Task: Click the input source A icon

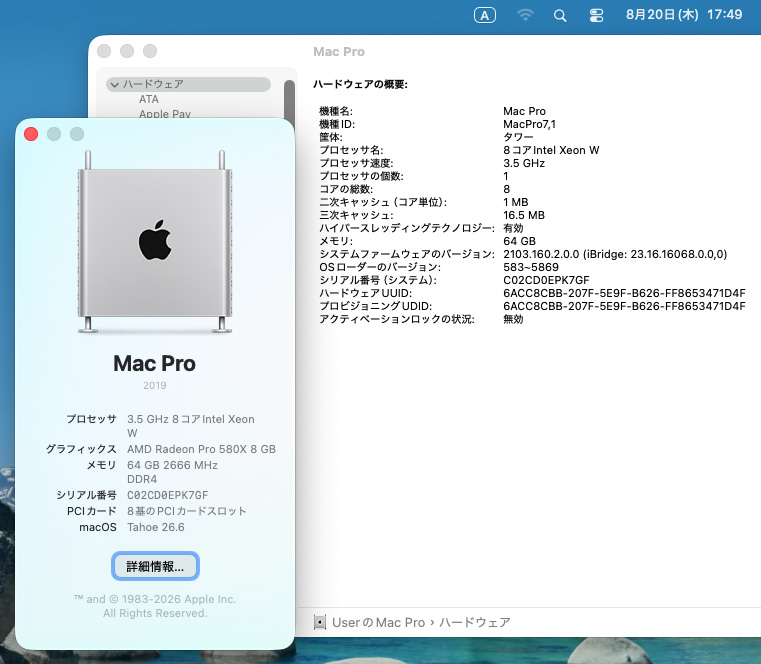Action: tap(484, 16)
